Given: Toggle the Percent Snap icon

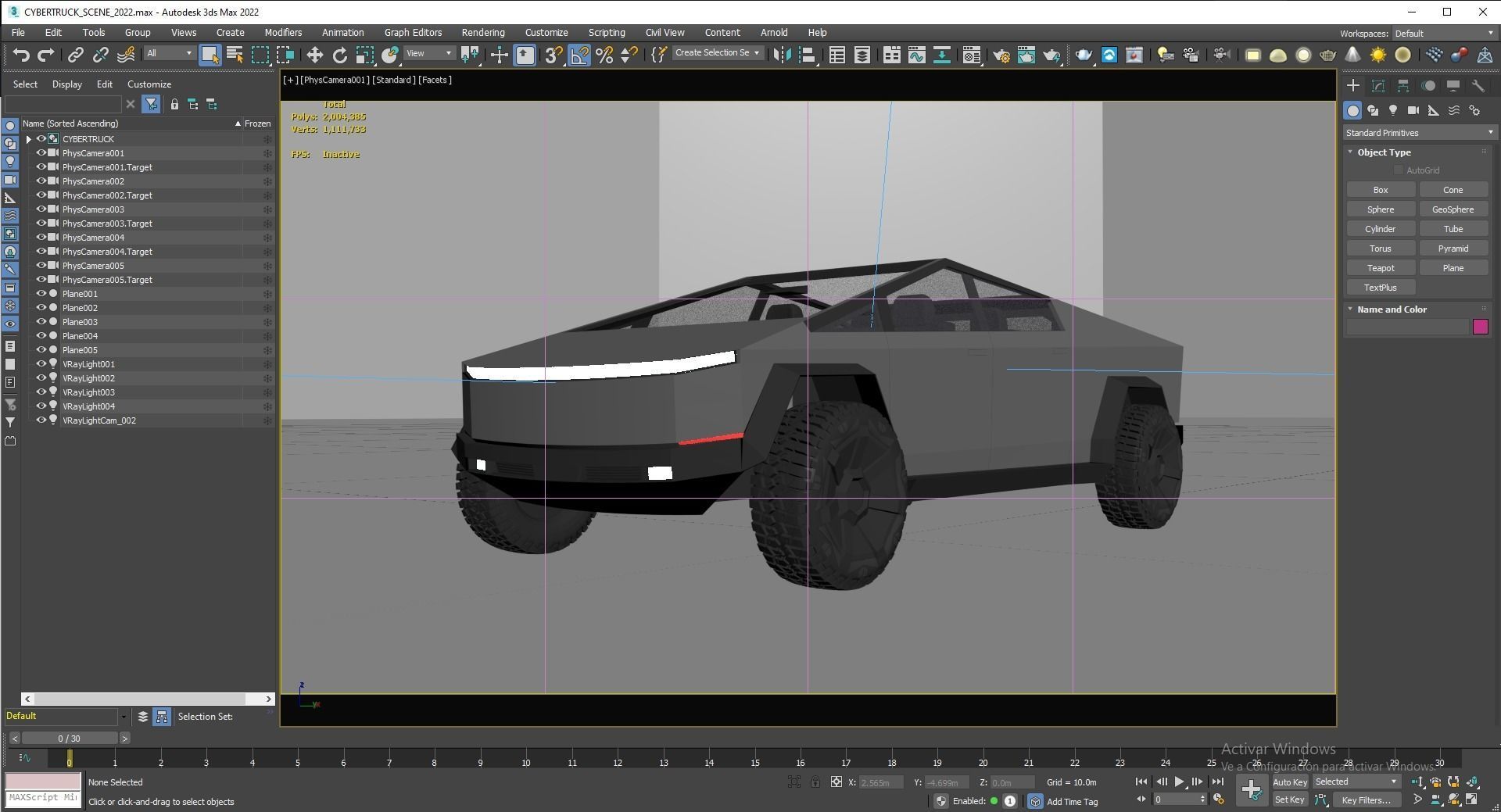Looking at the screenshot, I should pyautogui.click(x=604, y=55).
